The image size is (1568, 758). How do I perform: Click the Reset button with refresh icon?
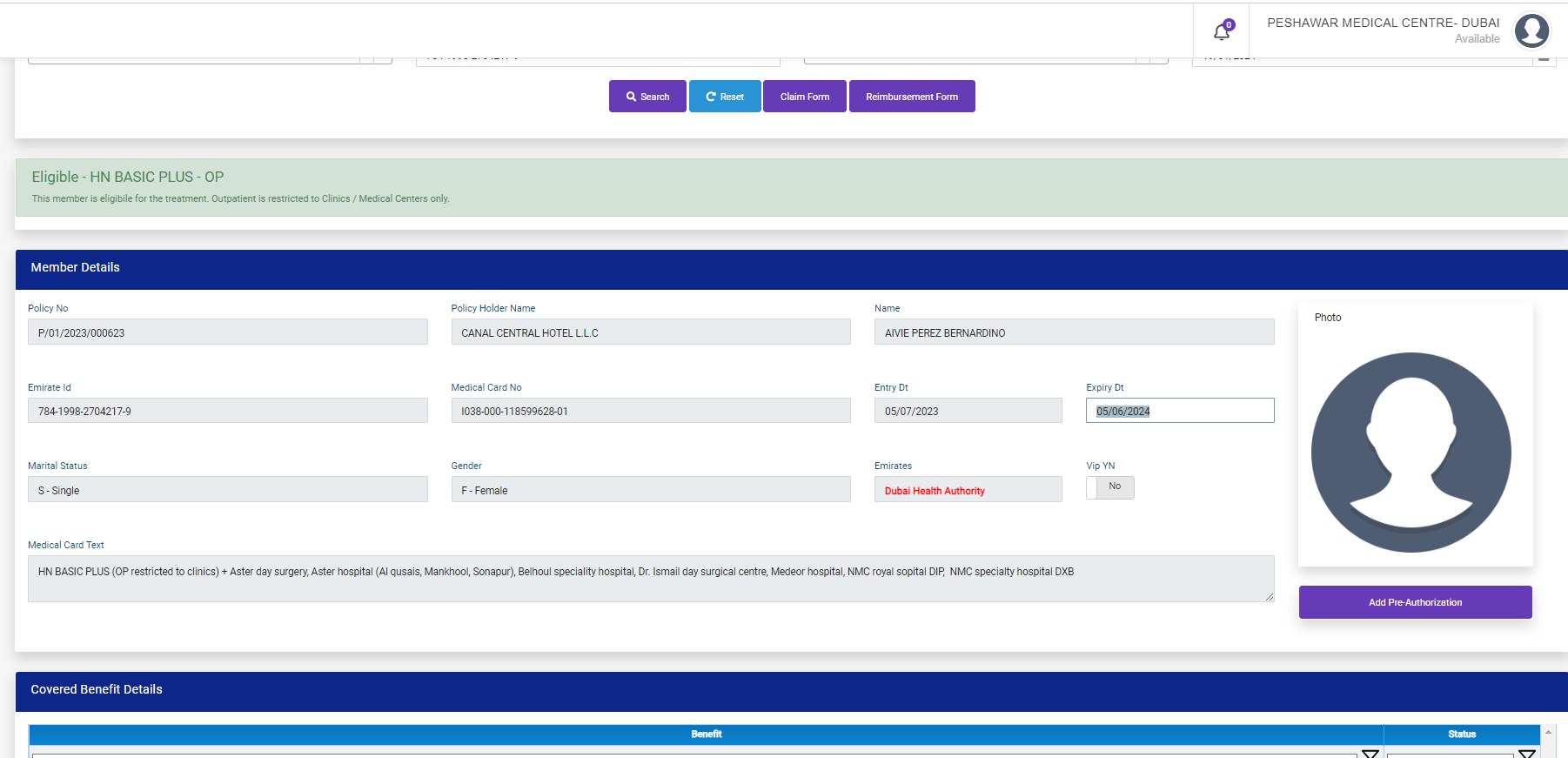[x=725, y=97]
